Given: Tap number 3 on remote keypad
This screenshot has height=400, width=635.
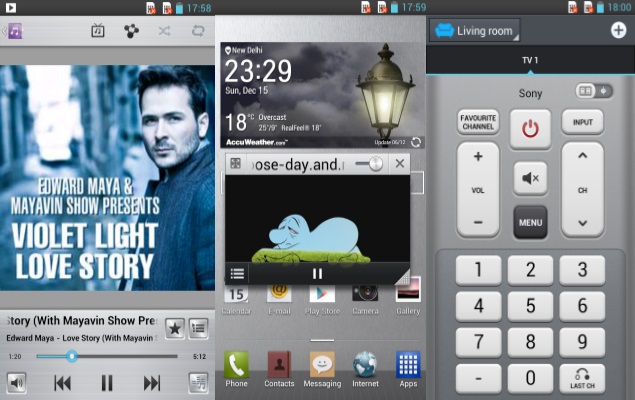Looking at the screenshot, I should point(582,270).
